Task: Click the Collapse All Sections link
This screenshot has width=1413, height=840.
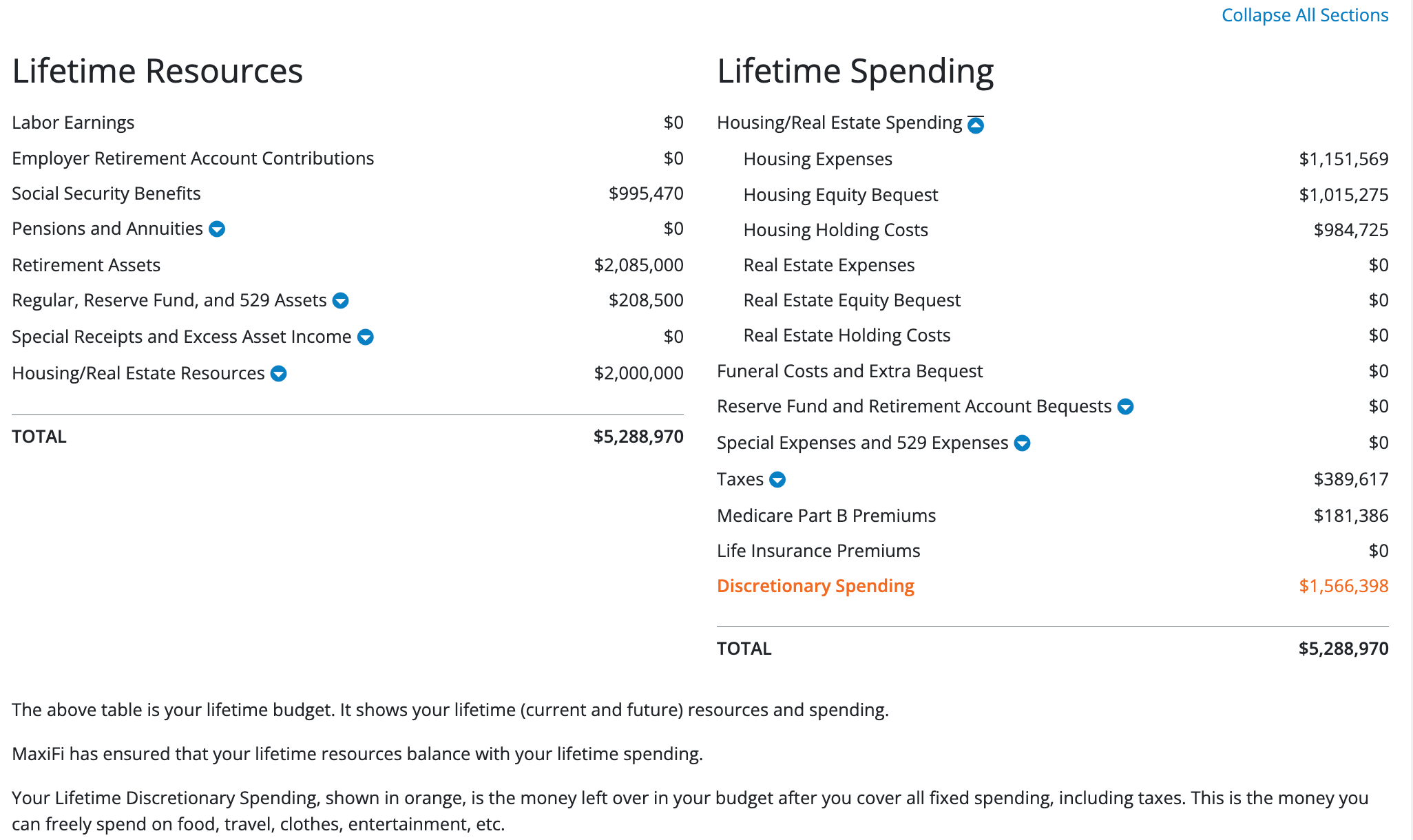Action: click(1304, 15)
